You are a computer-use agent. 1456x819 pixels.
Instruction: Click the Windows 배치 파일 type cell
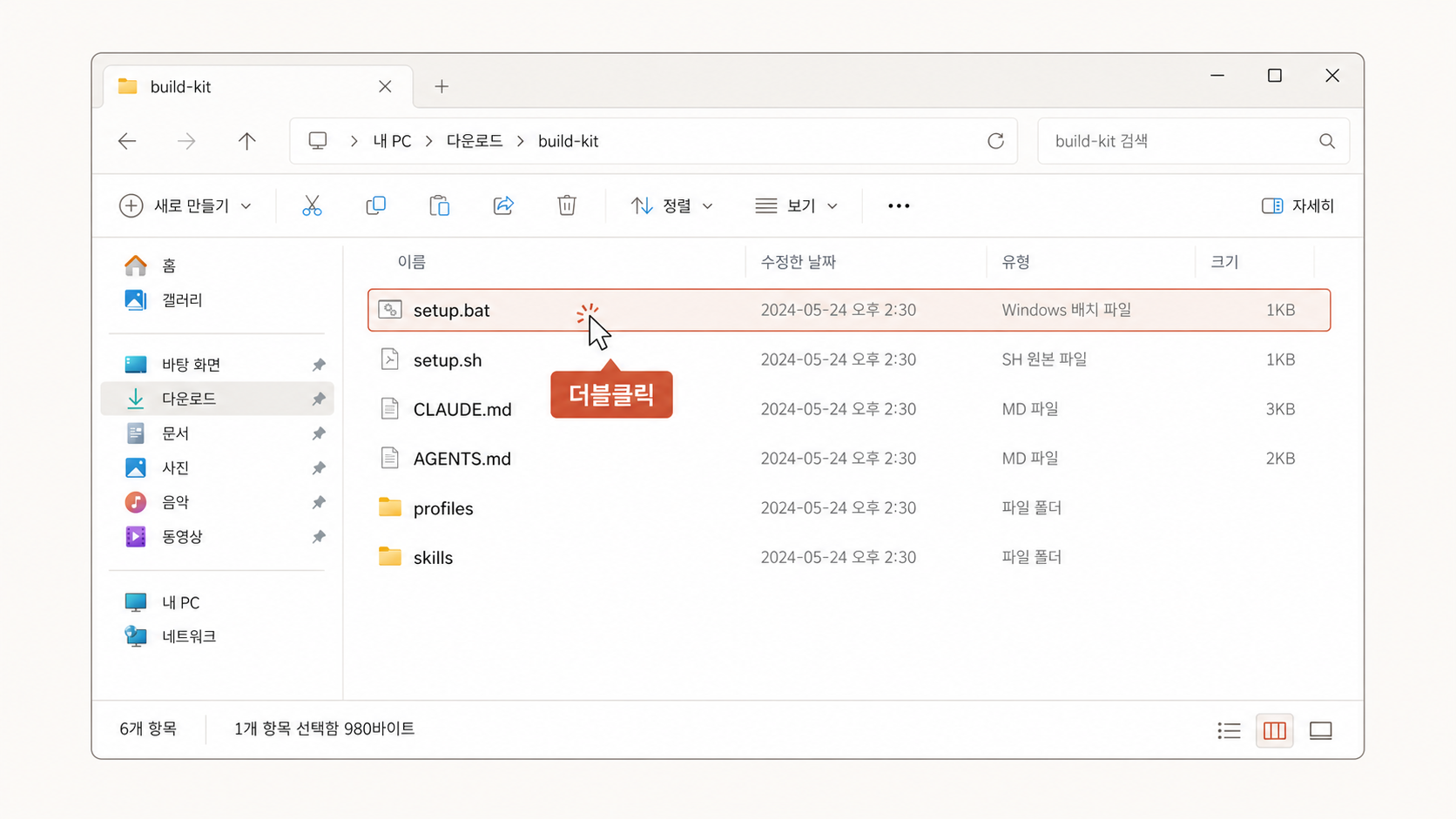1066,310
